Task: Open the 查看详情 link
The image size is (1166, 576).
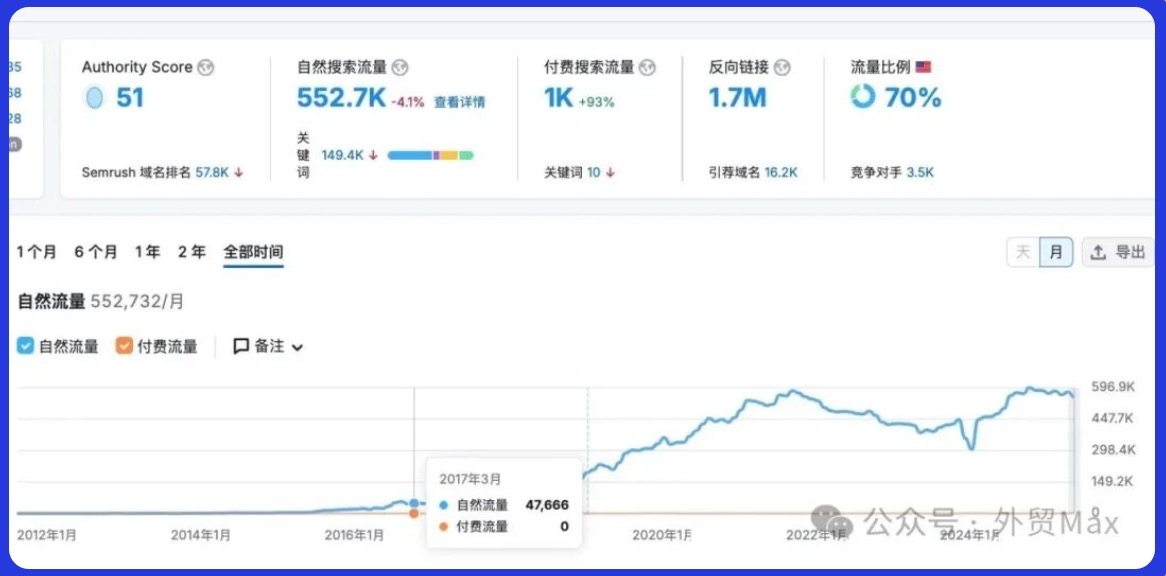Action: pyautogui.click(x=459, y=102)
